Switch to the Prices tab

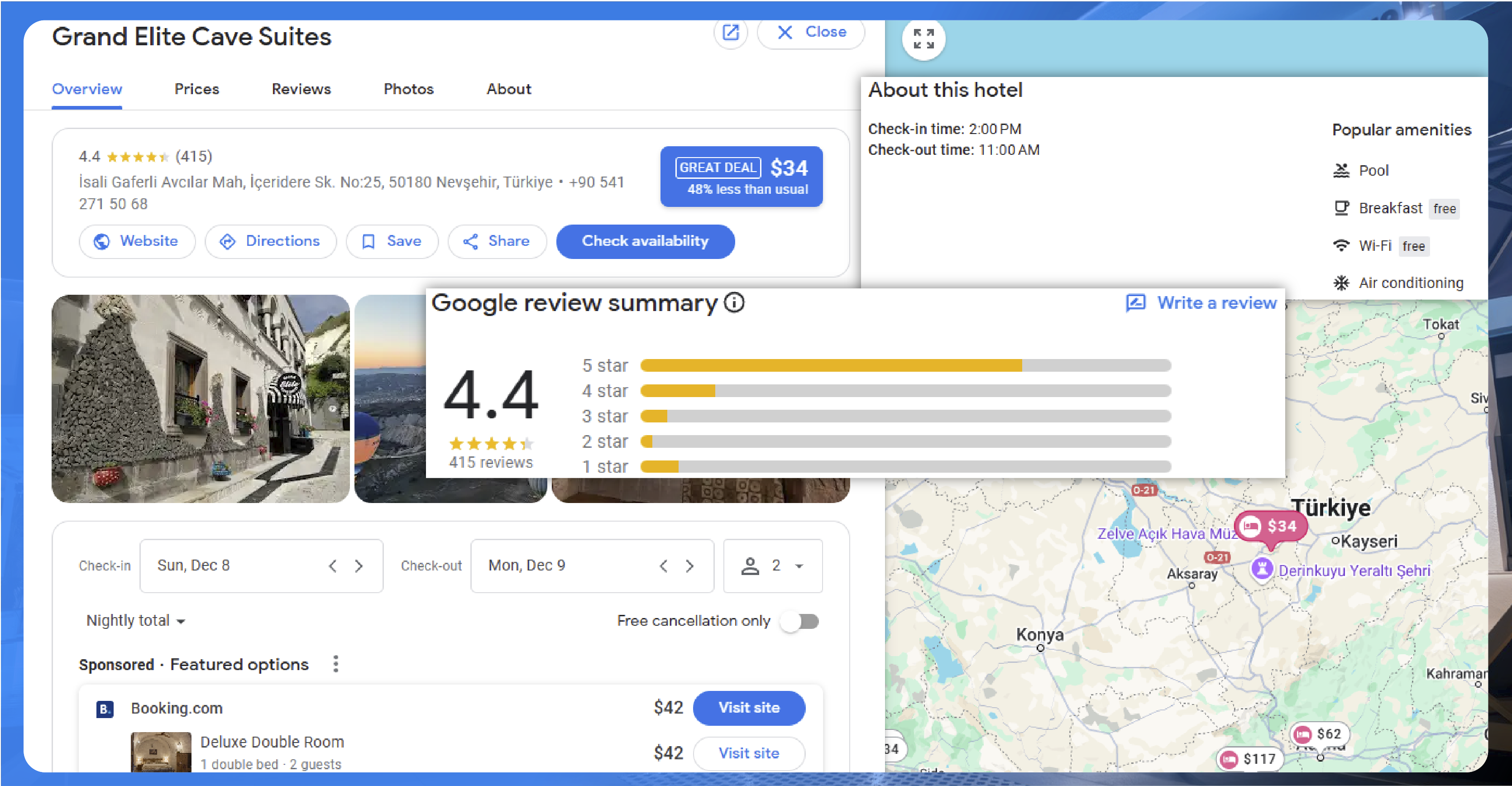click(x=196, y=89)
